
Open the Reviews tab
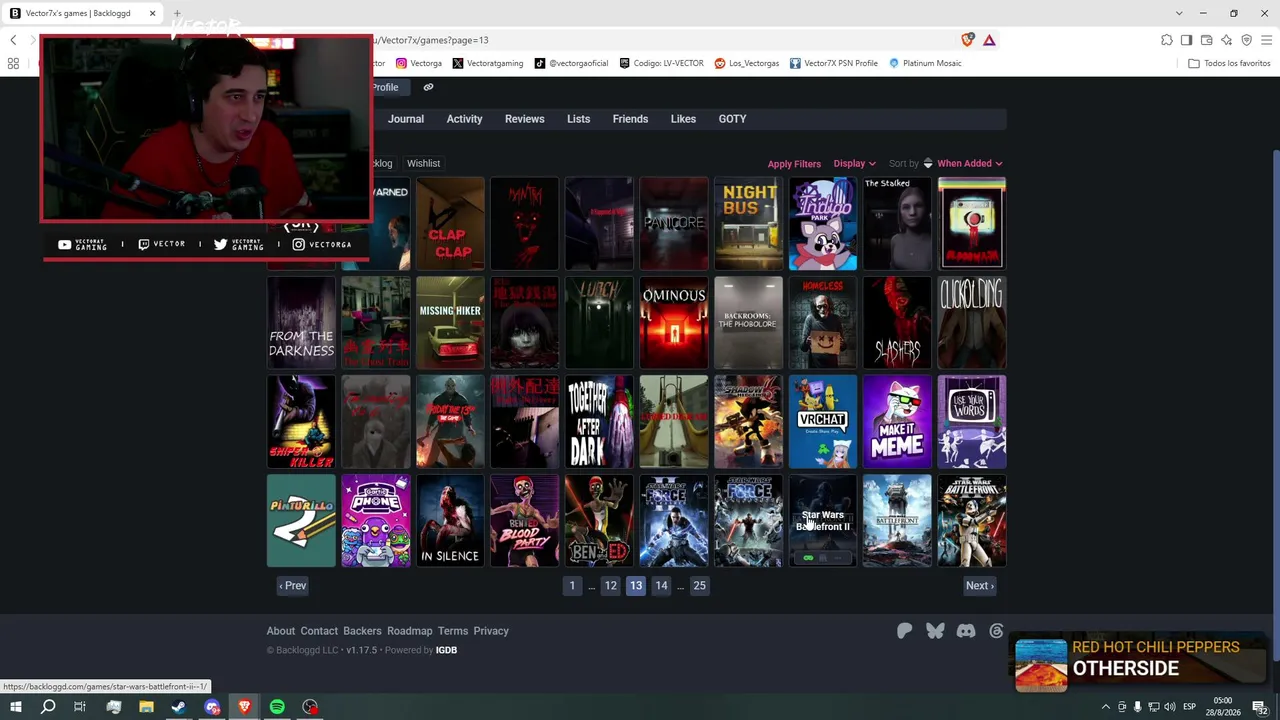point(525,119)
